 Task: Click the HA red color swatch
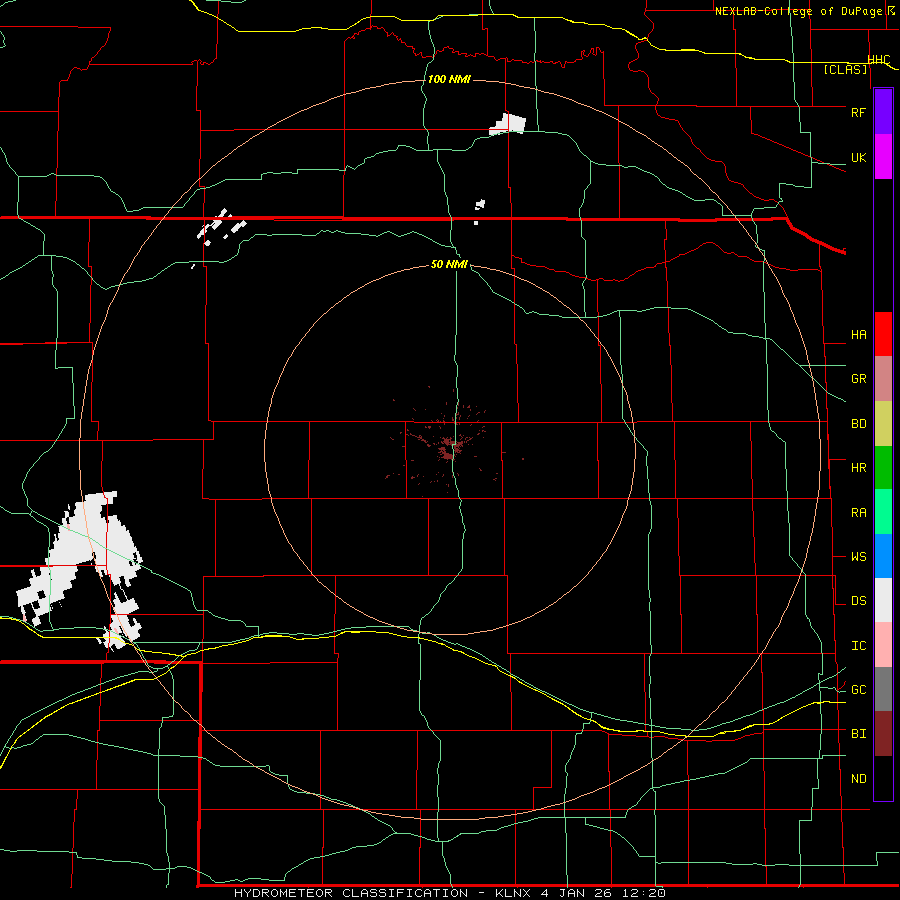883,334
